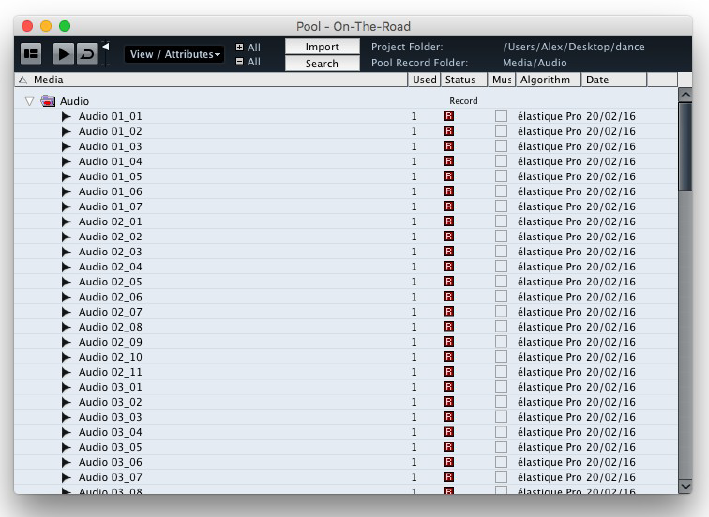Click the Record status icon of Audio 02_11
The image size is (709, 517).
coord(449,372)
